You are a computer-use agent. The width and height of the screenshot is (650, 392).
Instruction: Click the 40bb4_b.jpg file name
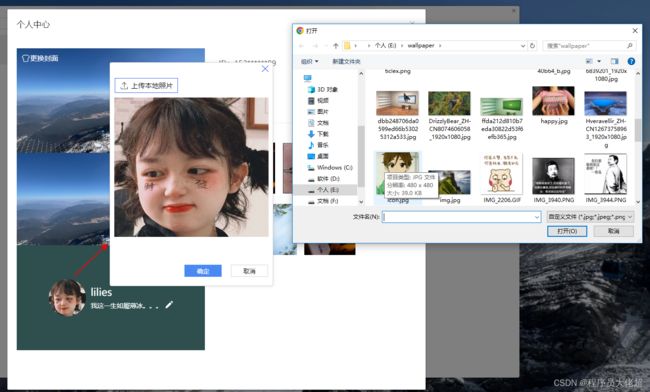click(554, 71)
